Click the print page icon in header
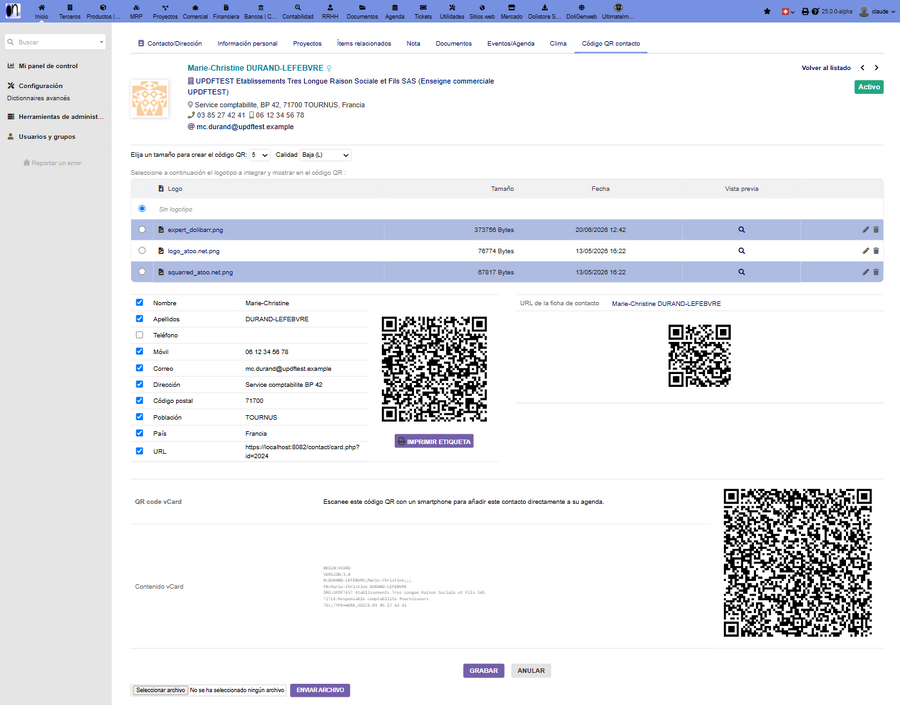This screenshot has height=705, width=900. point(805,11)
